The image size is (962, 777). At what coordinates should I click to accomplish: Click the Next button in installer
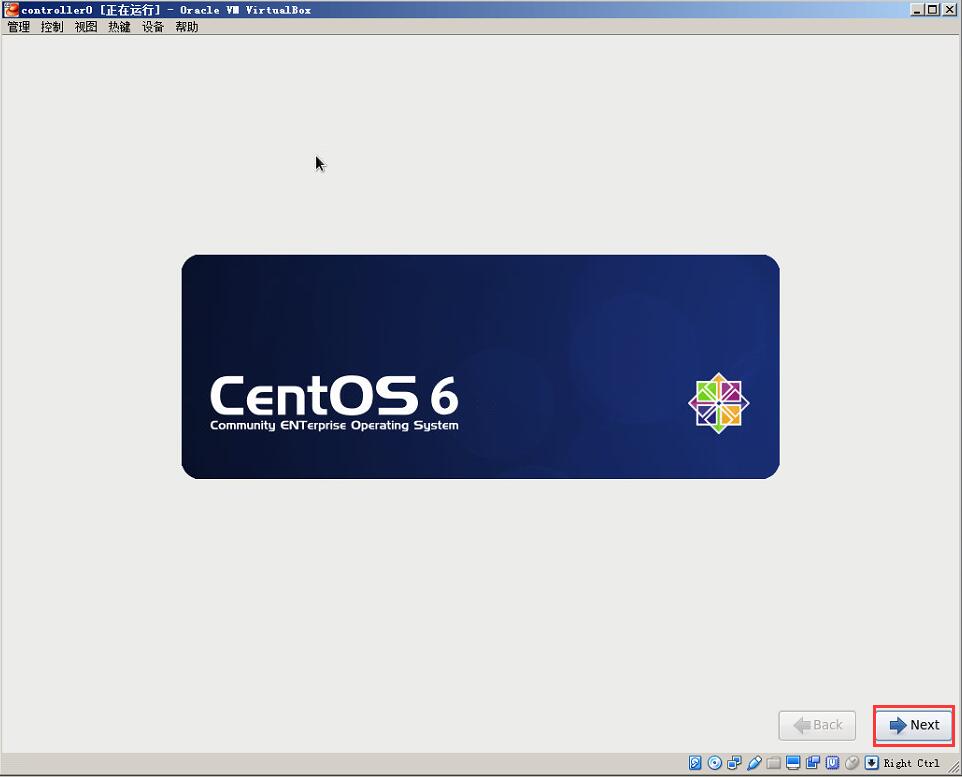pyautogui.click(x=914, y=725)
